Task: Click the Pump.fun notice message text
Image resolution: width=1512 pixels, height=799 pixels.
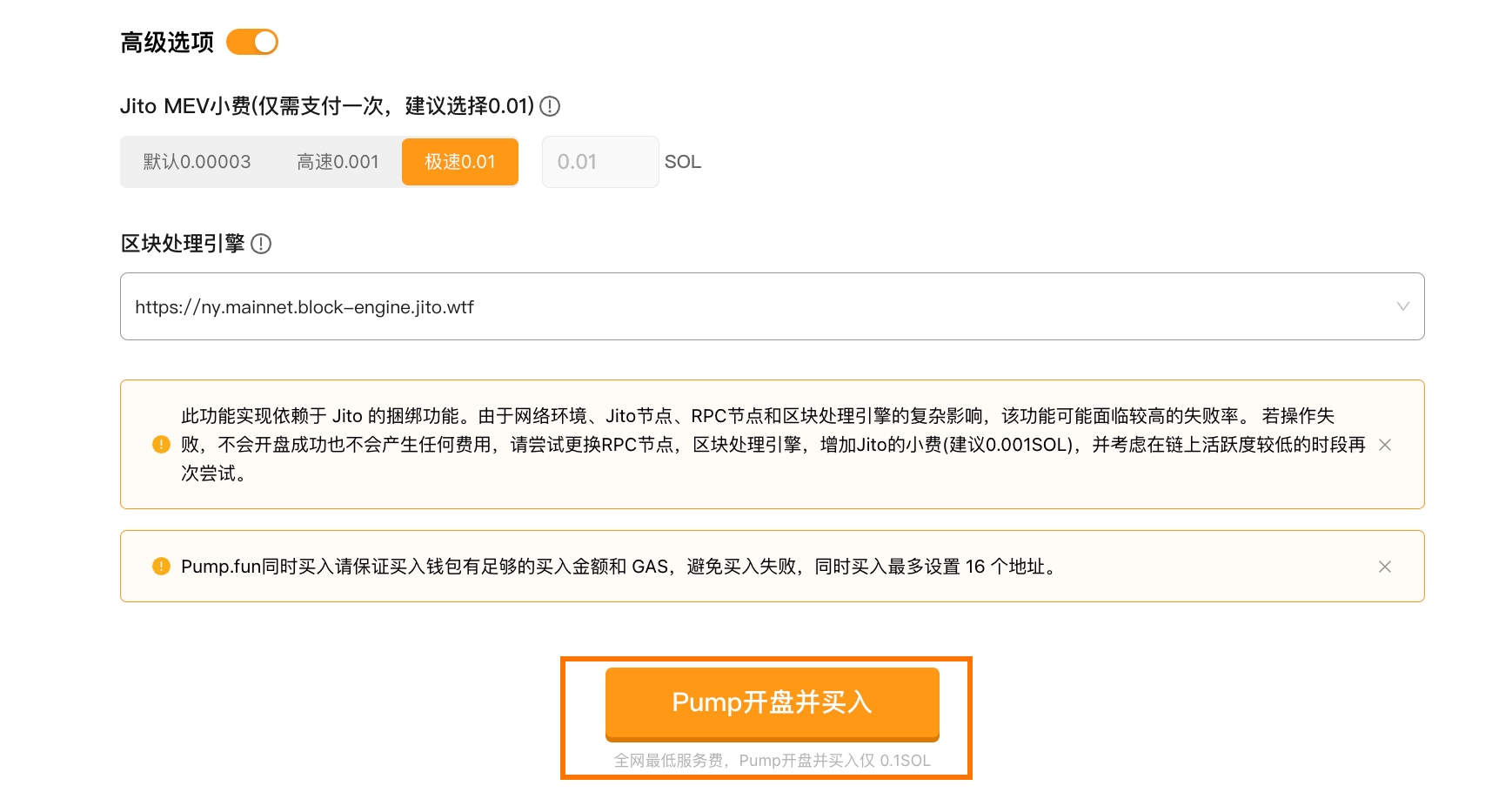Action: click(618, 567)
